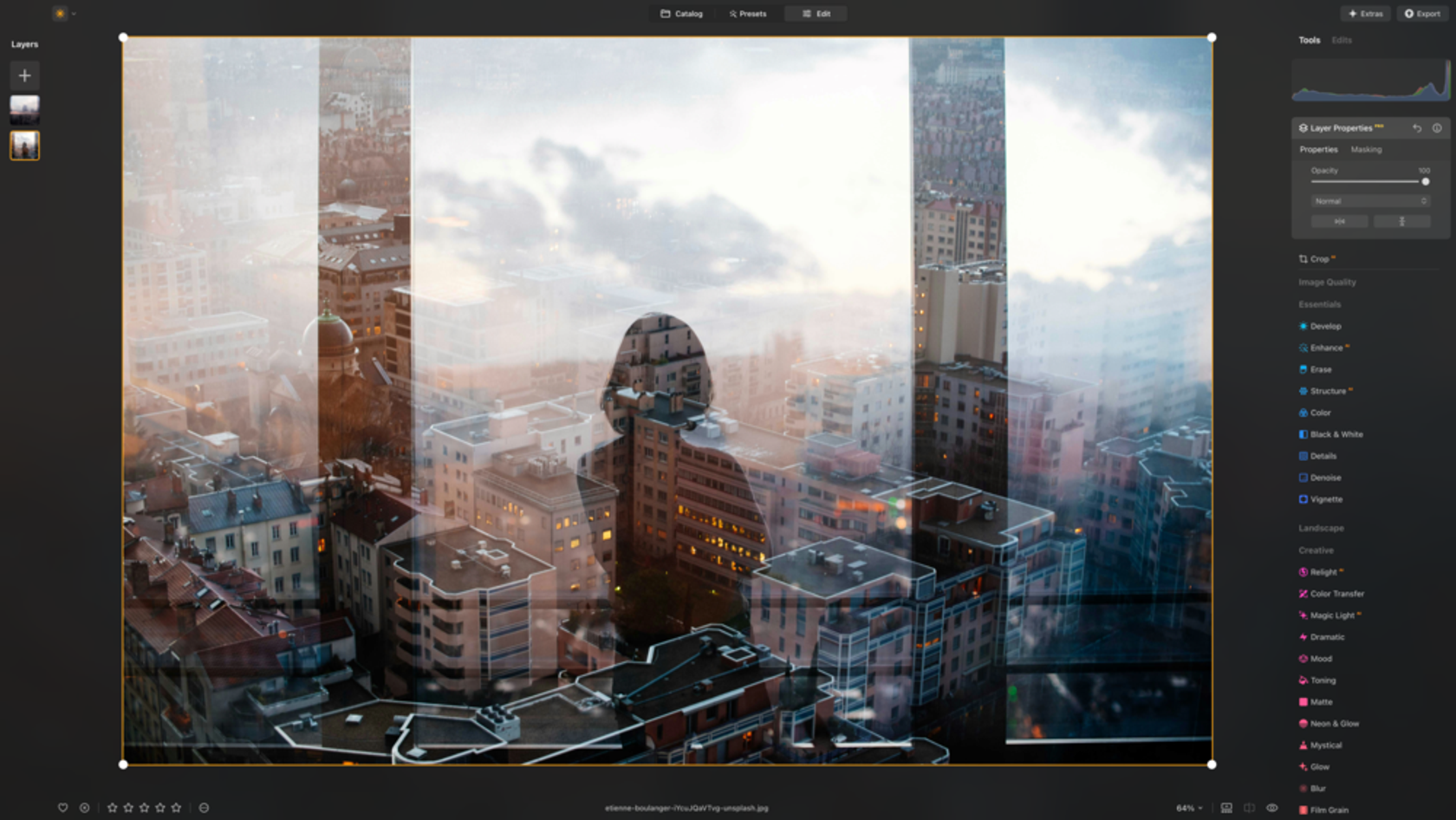Open the Crop tool
1456x820 pixels.
(1319, 258)
